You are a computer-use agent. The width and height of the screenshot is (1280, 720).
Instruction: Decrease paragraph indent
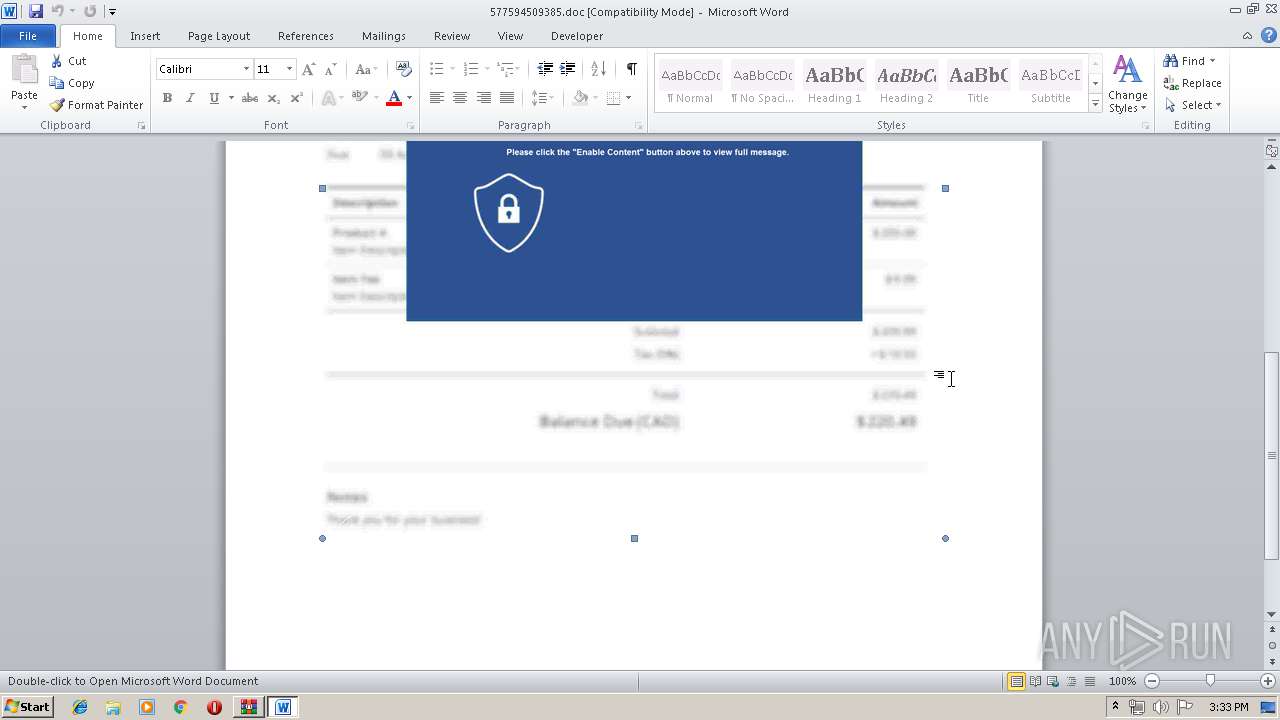pos(545,69)
